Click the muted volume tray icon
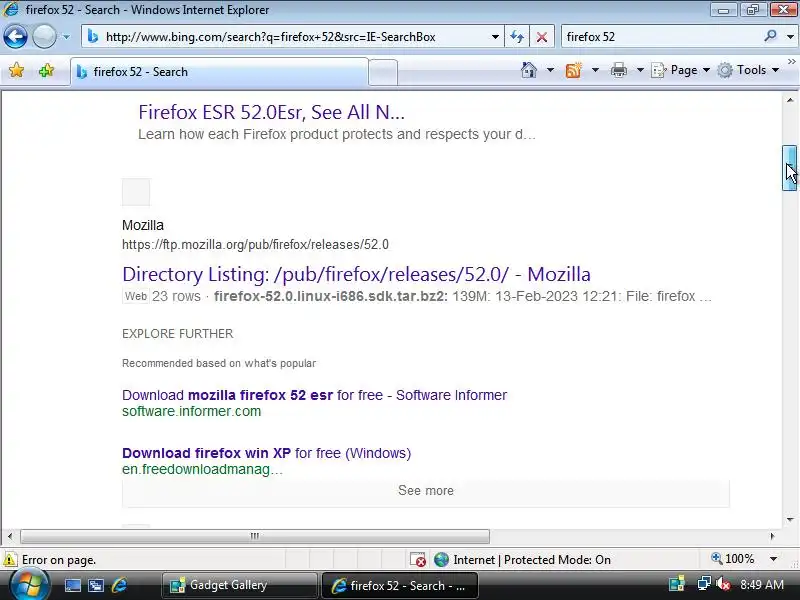Viewport: 800px width, 600px height. (722, 584)
